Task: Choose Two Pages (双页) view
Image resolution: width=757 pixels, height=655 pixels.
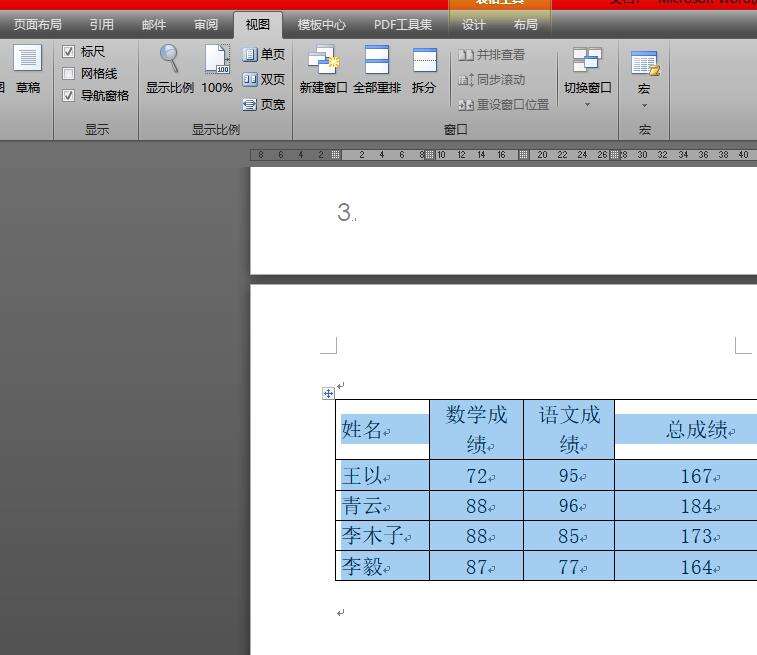Action: coord(264,79)
